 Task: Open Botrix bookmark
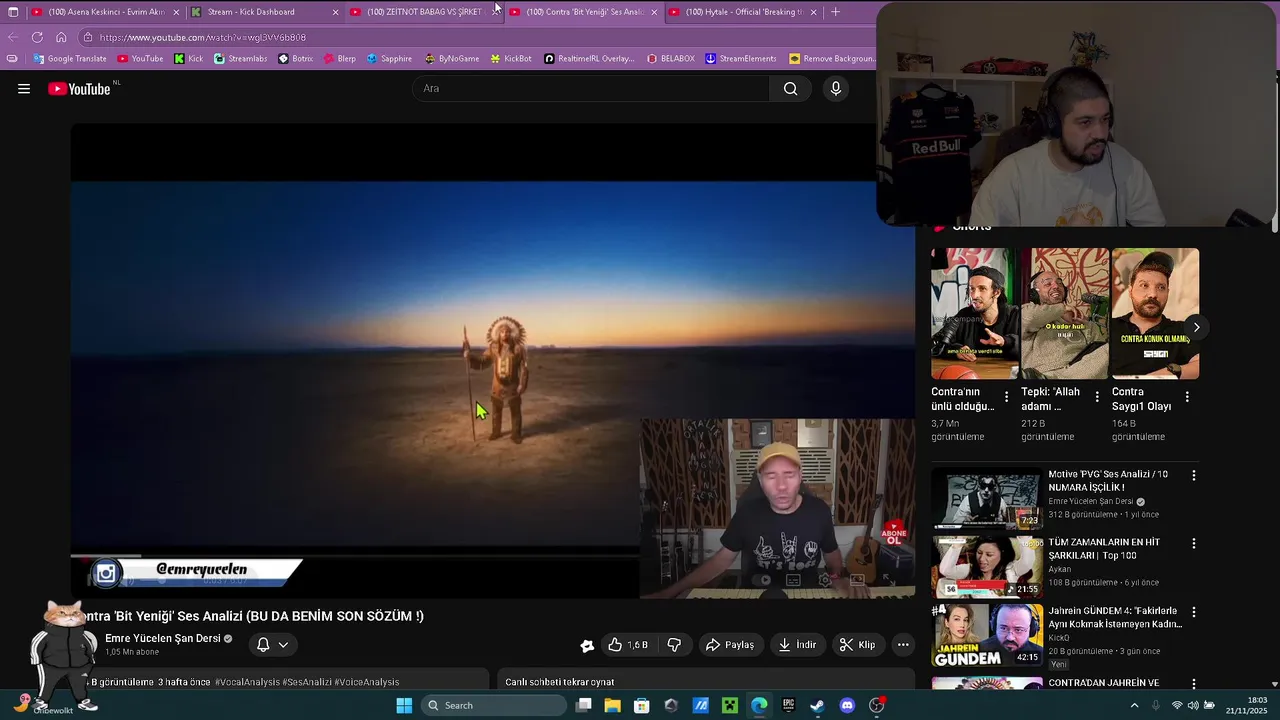296,58
